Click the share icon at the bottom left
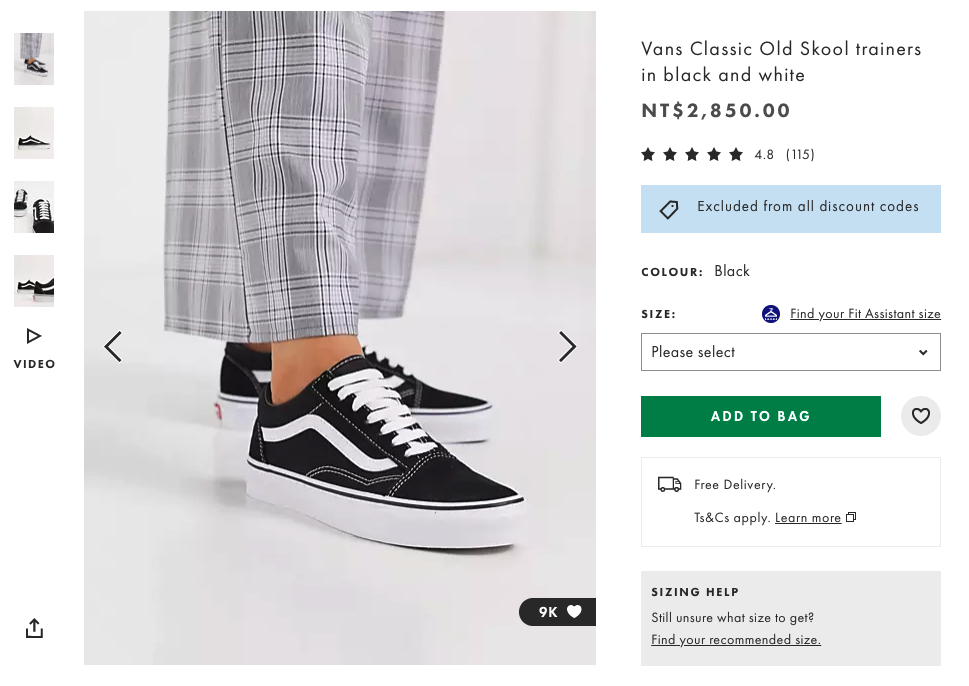 click(34, 628)
